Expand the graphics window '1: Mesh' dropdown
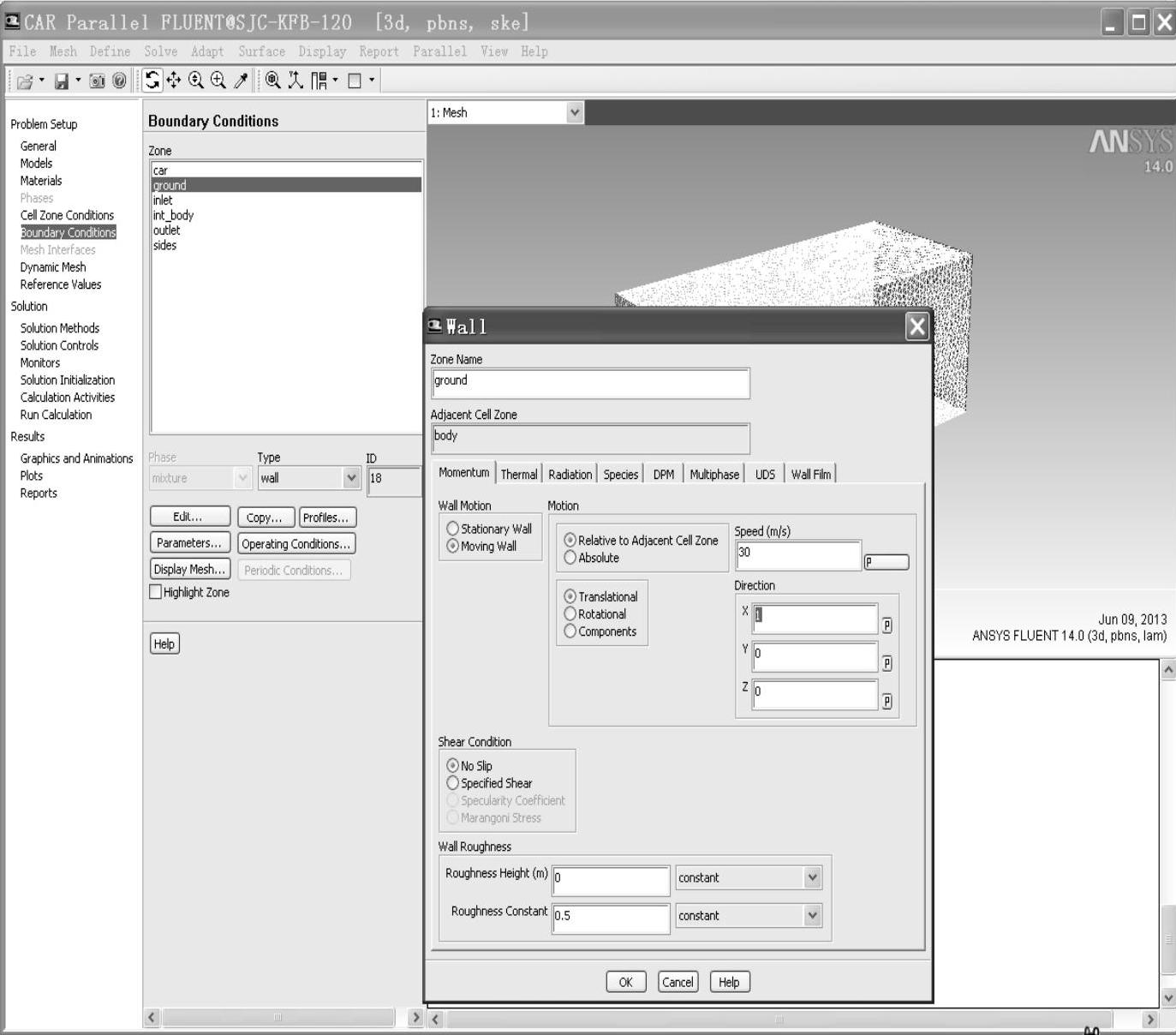The height and width of the screenshot is (1035, 1176). 574,112
